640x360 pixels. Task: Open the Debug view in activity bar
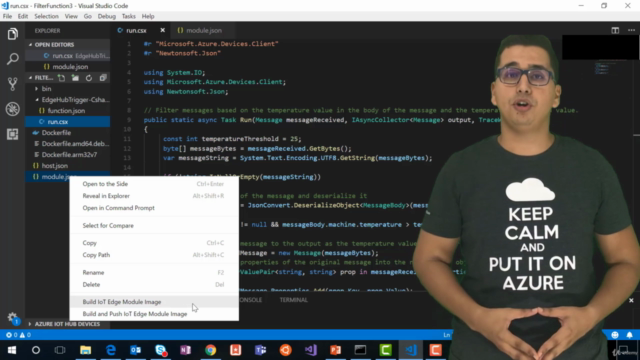coord(13,109)
